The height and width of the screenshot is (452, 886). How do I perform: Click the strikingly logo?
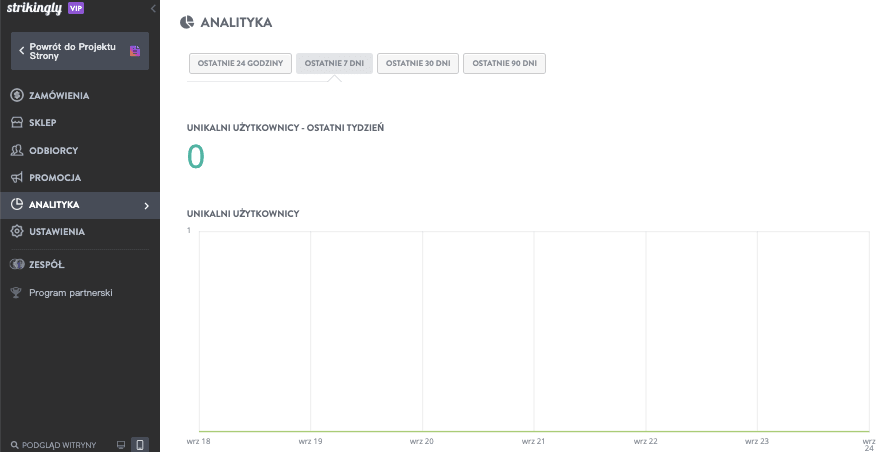pos(34,8)
